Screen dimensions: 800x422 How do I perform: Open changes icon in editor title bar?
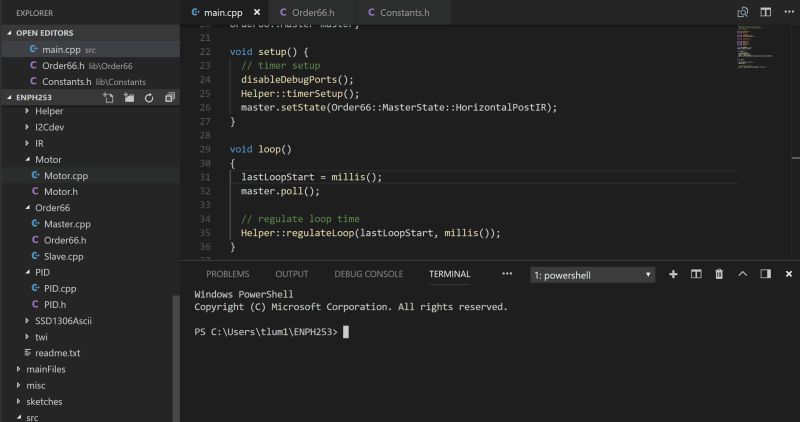point(743,12)
